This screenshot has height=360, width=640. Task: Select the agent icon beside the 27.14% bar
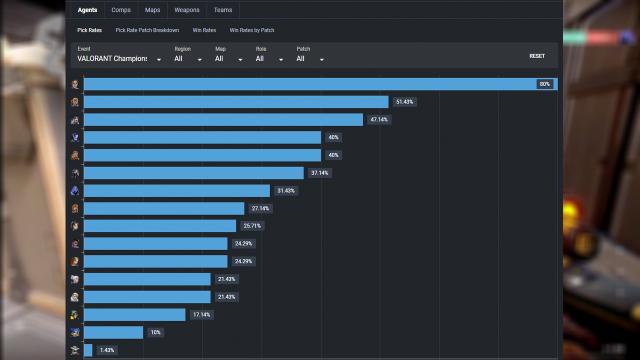(x=75, y=209)
